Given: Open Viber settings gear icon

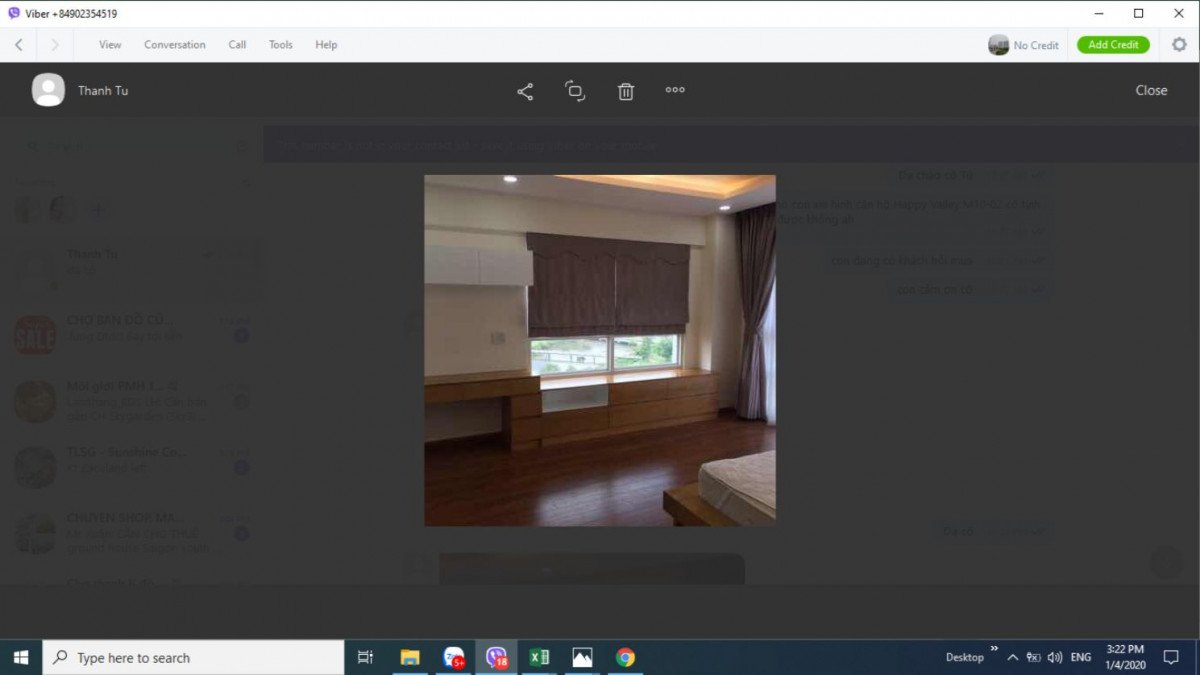Looking at the screenshot, I should click(1179, 44).
